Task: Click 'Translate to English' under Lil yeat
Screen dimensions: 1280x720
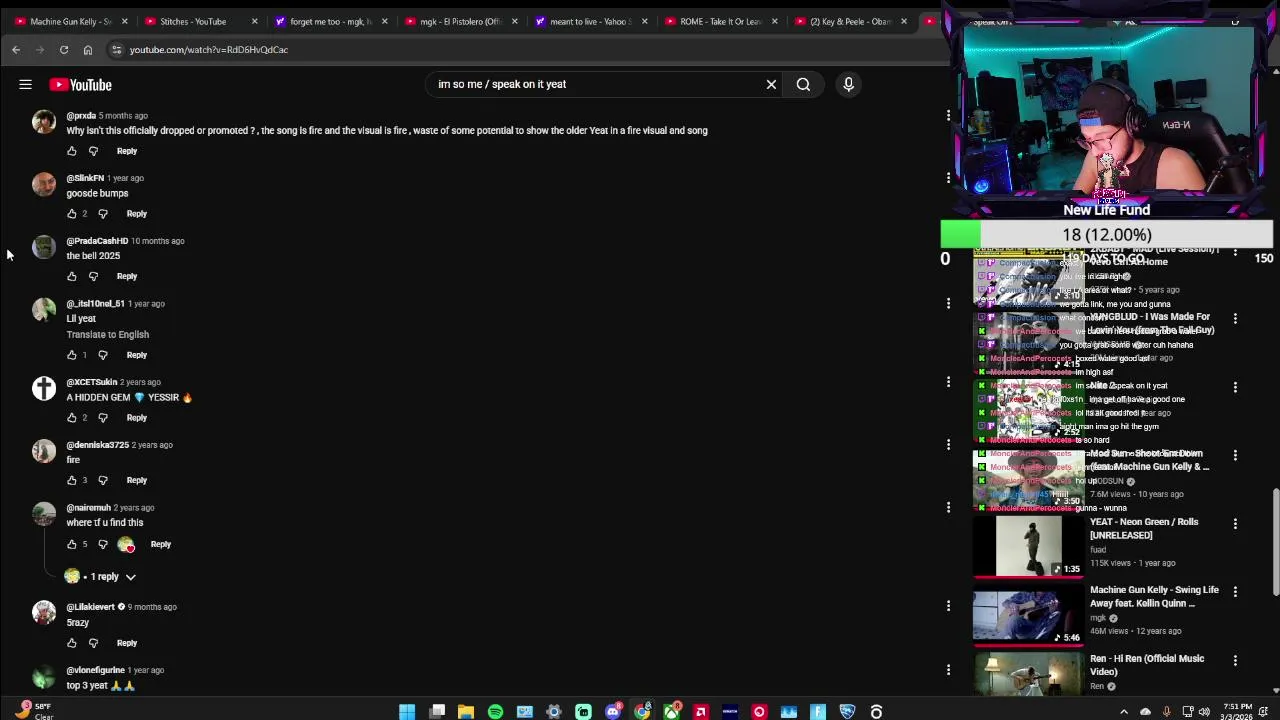Action: coord(108,334)
